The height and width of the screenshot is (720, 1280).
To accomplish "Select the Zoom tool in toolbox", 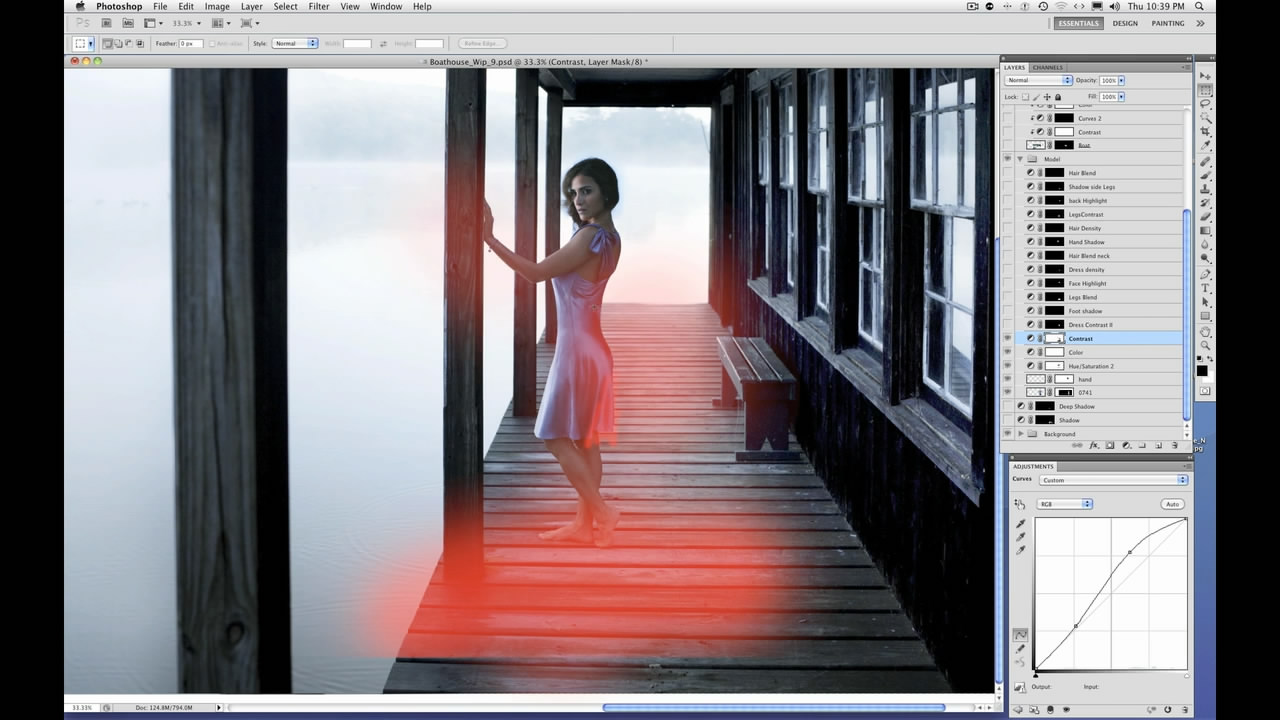I will coord(1205,345).
